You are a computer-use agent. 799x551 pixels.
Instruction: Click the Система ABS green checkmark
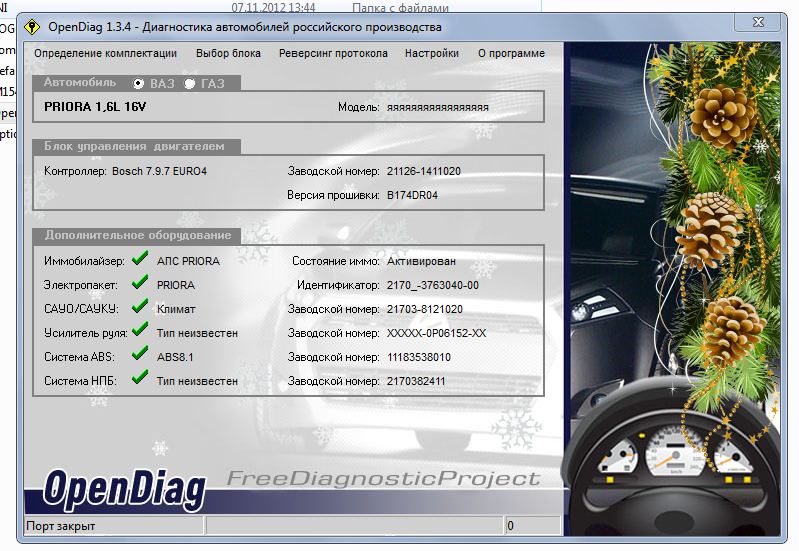tap(140, 354)
